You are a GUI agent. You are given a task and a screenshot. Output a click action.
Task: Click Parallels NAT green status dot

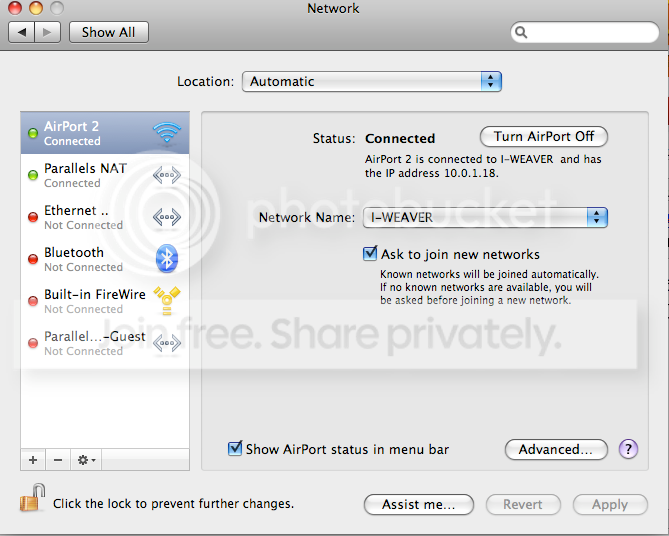(x=33, y=175)
